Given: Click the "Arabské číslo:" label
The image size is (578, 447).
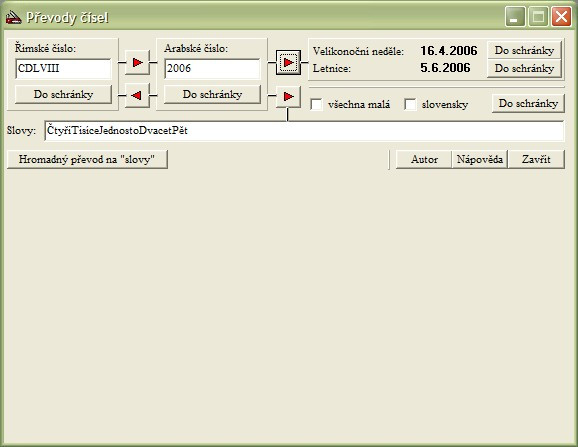Looking at the screenshot, I should click(196, 48).
